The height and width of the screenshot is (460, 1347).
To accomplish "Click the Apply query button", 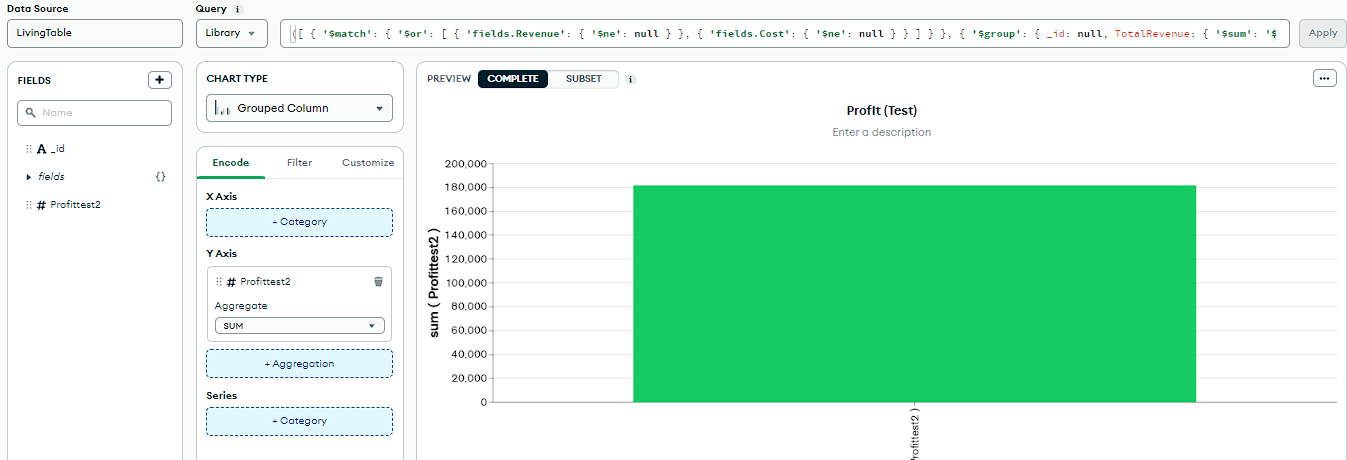I will (x=1322, y=33).
